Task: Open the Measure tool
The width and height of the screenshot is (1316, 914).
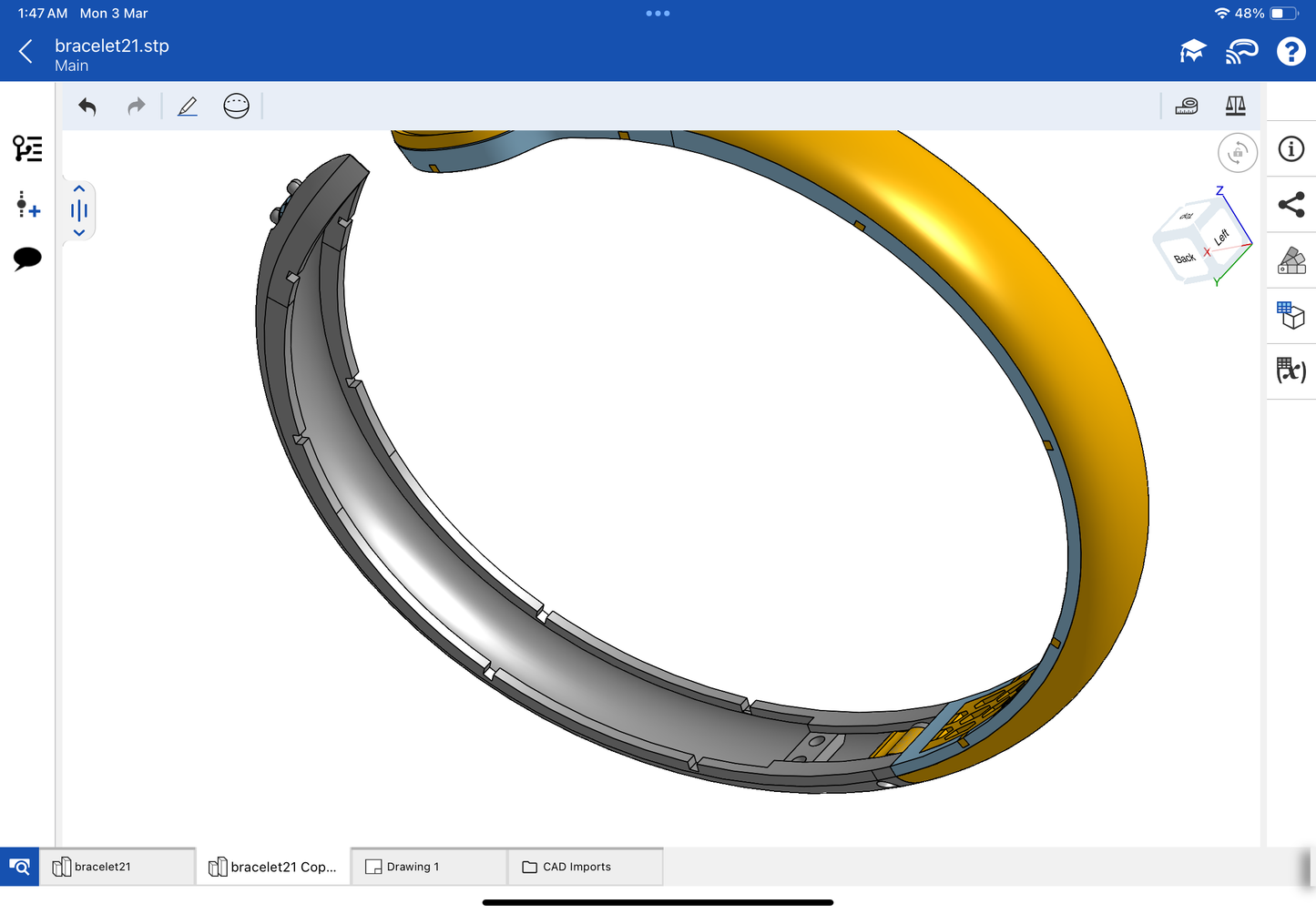Action: coord(1186,107)
